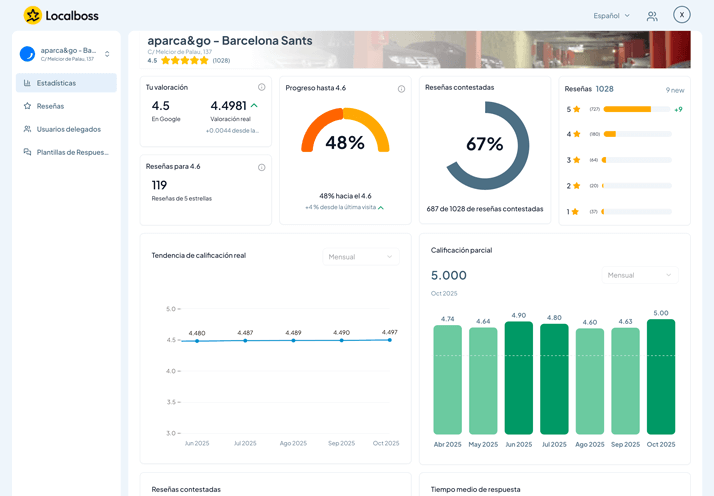Viewport: 714px width, 496px height.
Task: Click the Oct 2025 trend data point
Action: (390, 340)
